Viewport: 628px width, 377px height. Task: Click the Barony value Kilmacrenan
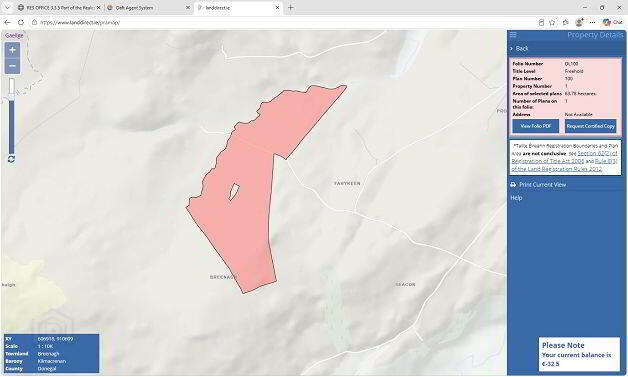(51, 361)
